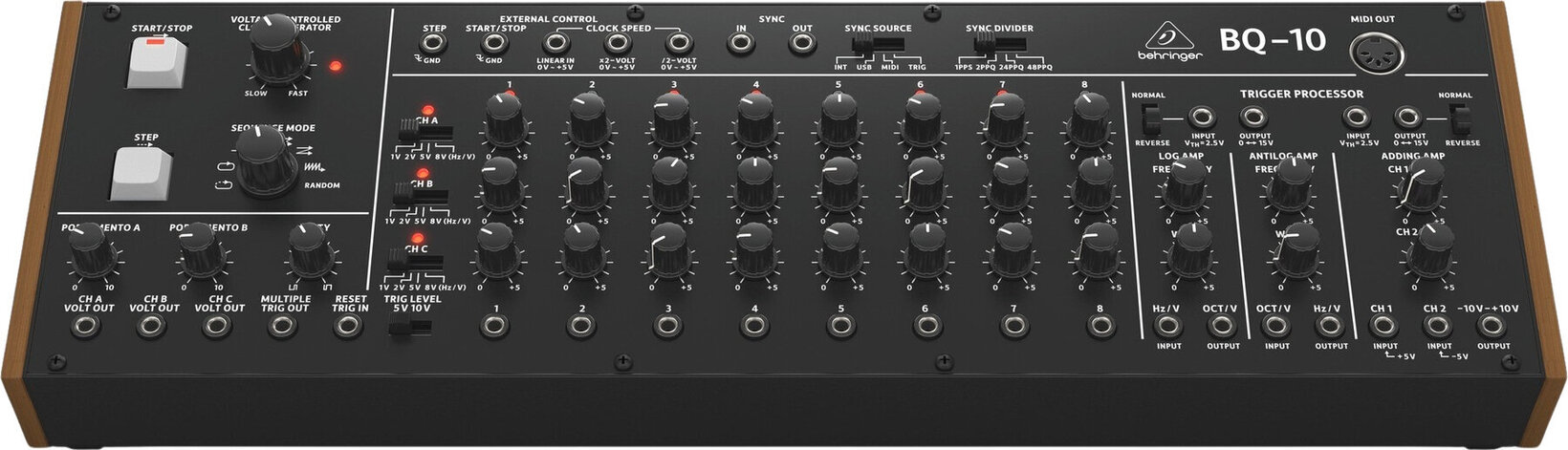Click the step 3 trigger jack

coord(667,327)
